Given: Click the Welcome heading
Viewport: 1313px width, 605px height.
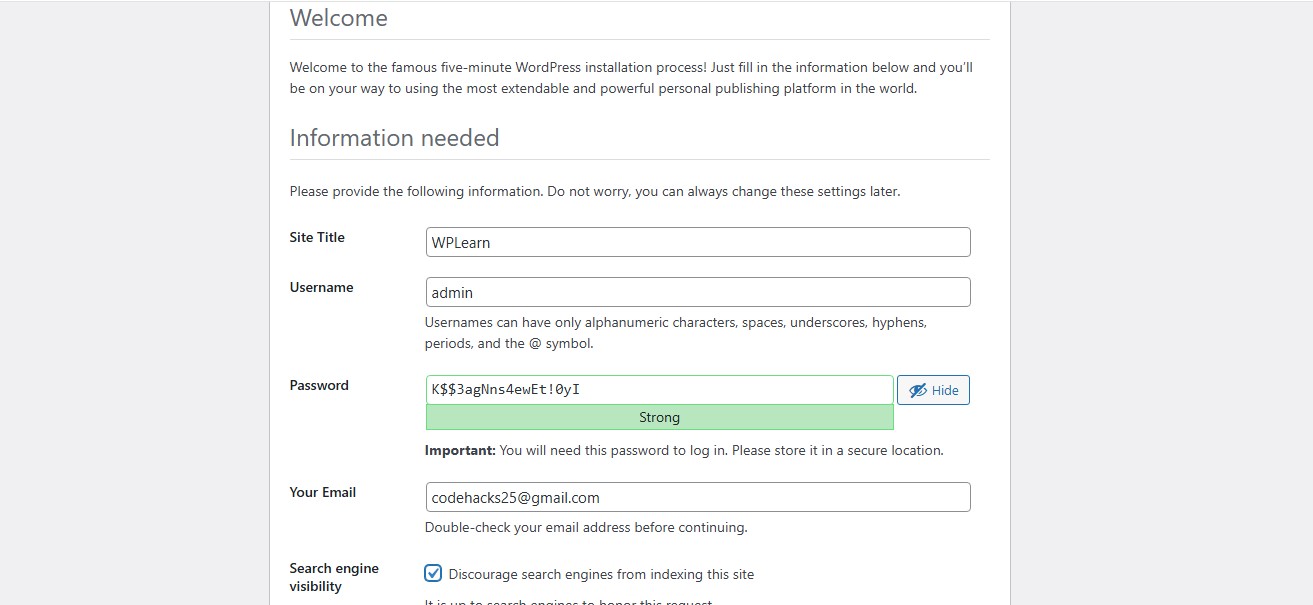Looking at the screenshot, I should (x=338, y=18).
